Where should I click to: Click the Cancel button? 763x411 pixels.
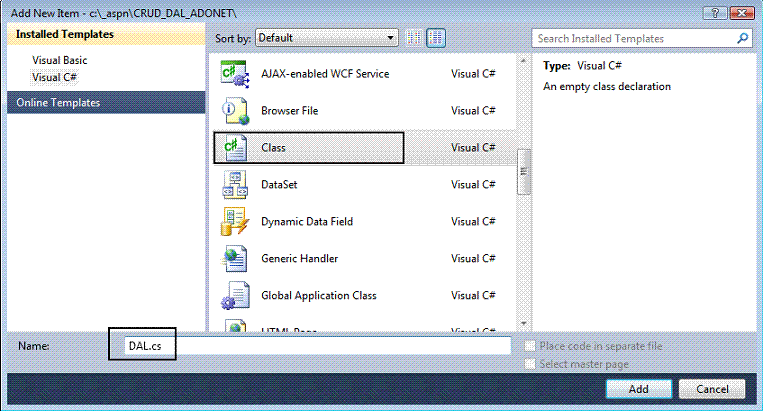[x=712, y=389]
